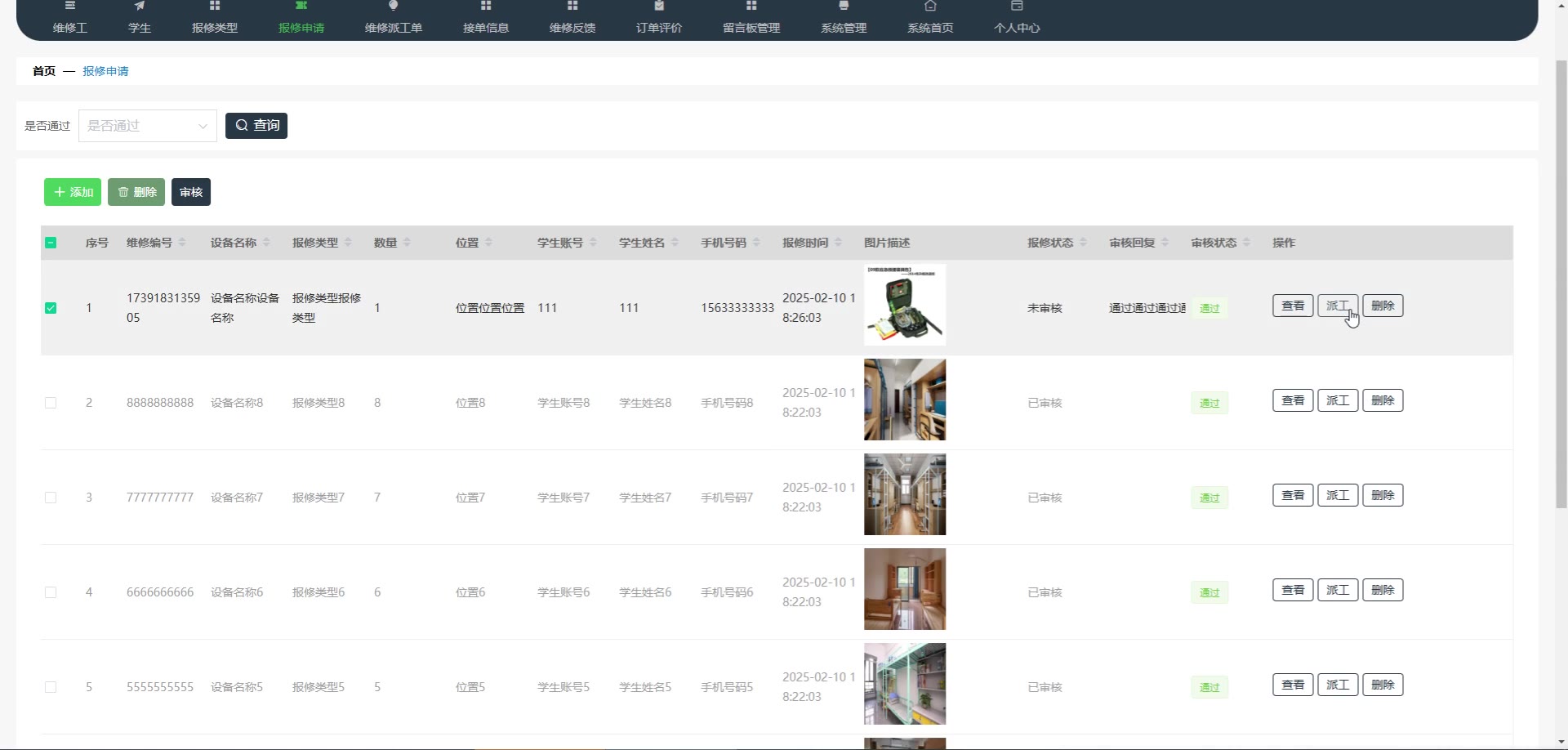1568x750 pixels.
Task: Click 派工 for row 1
Action: point(1338,306)
